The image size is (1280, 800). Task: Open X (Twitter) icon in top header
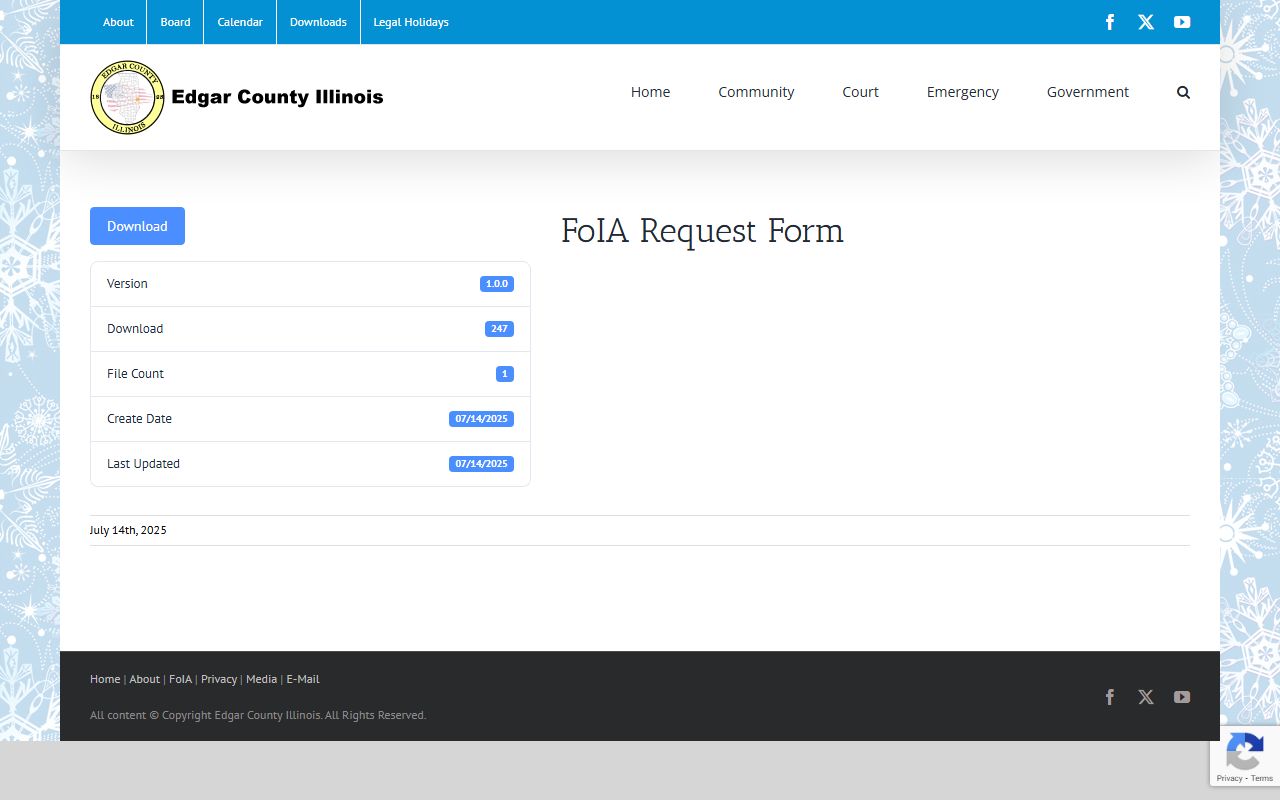click(1146, 22)
